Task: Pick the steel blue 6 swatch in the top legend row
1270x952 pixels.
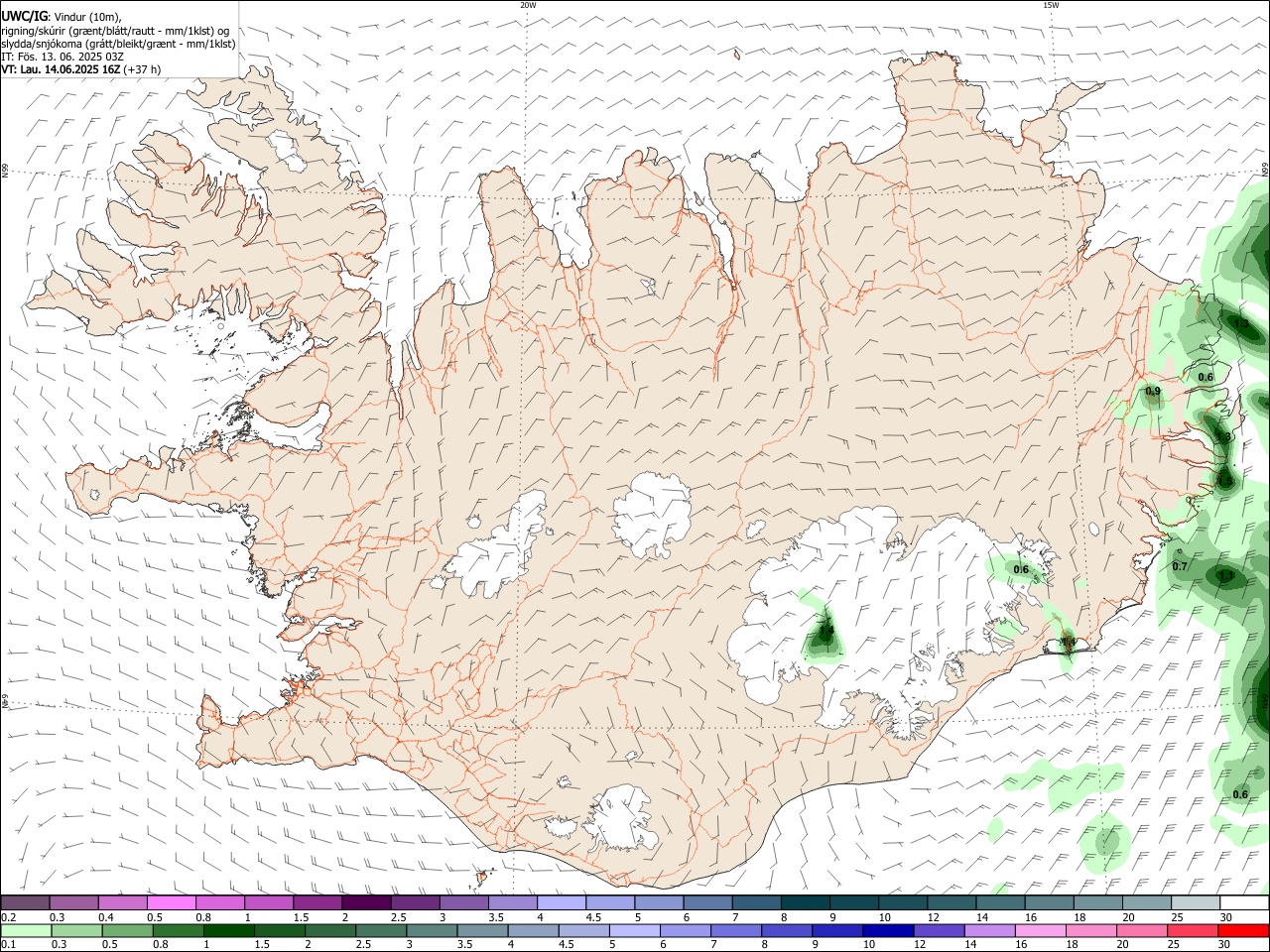Action: click(x=707, y=903)
